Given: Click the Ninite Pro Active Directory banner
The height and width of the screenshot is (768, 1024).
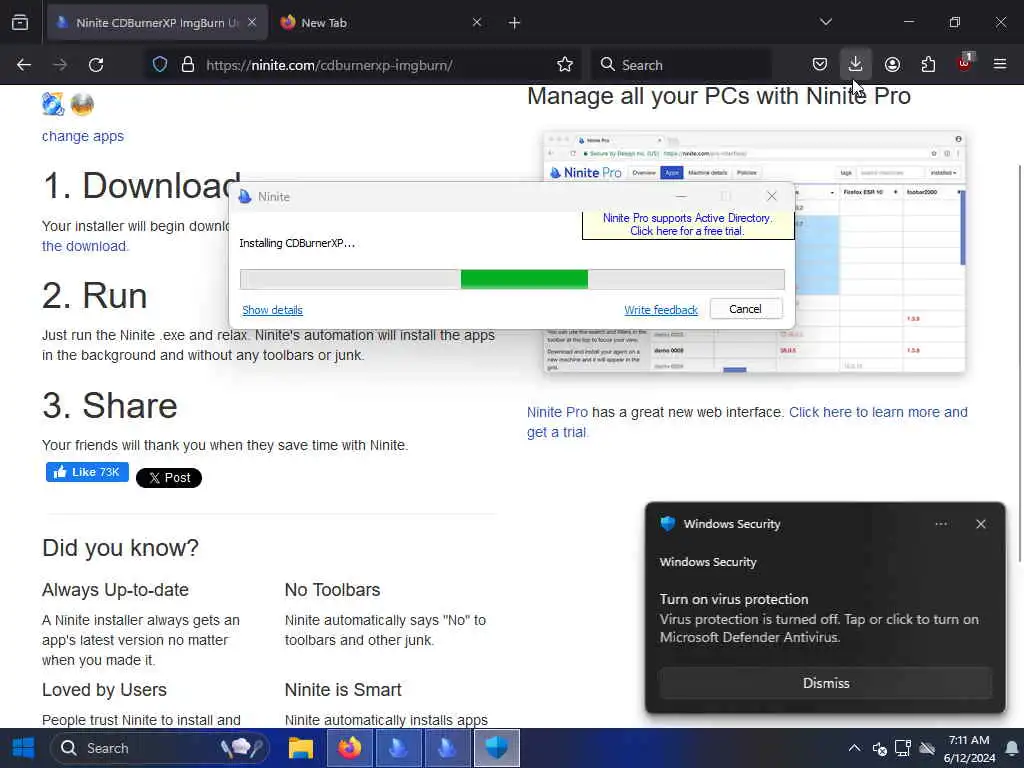Looking at the screenshot, I should coord(686,225).
